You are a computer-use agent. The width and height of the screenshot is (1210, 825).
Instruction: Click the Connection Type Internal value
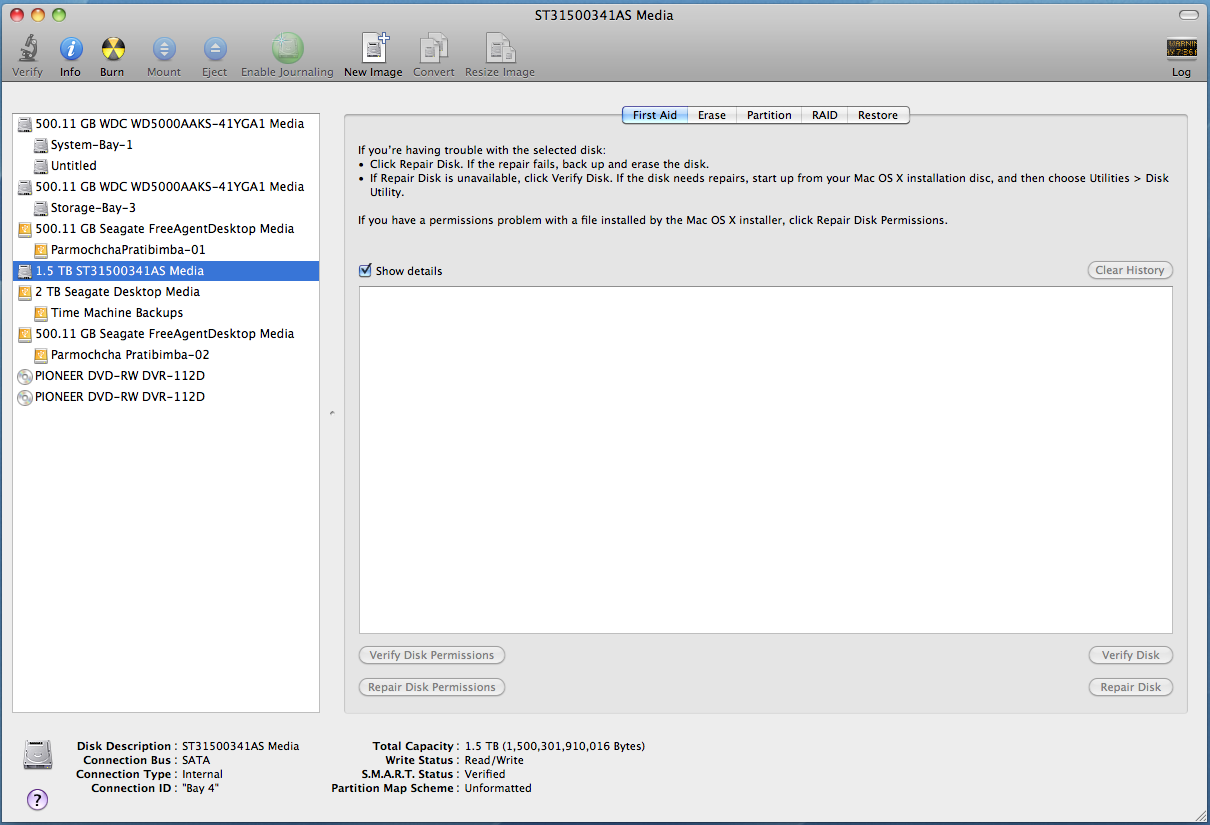(202, 774)
